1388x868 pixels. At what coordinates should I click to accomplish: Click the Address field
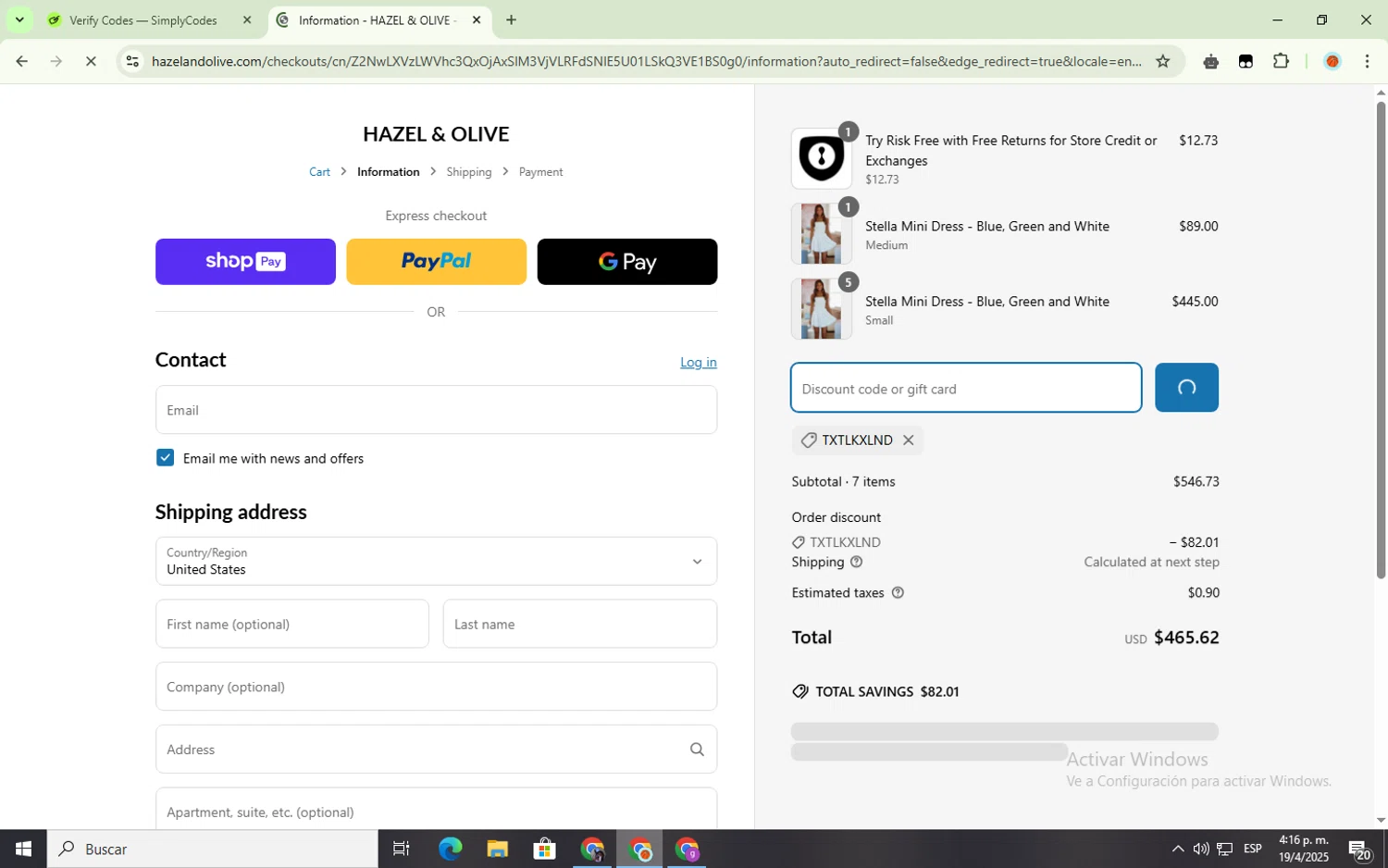click(436, 750)
